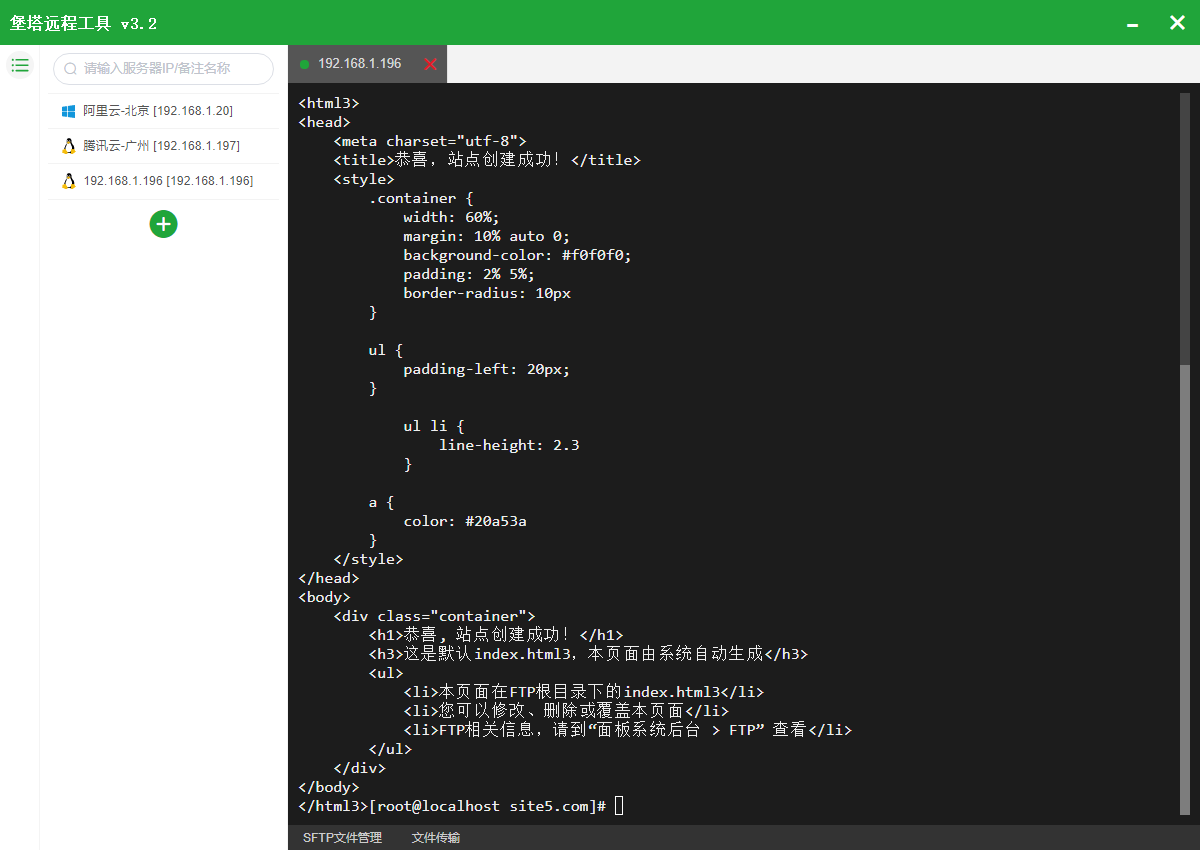Image resolution: width=1200 pixels, height=850 pixels.
Task: Open the 文件传输 panel
Action: (x=436, y=838)
